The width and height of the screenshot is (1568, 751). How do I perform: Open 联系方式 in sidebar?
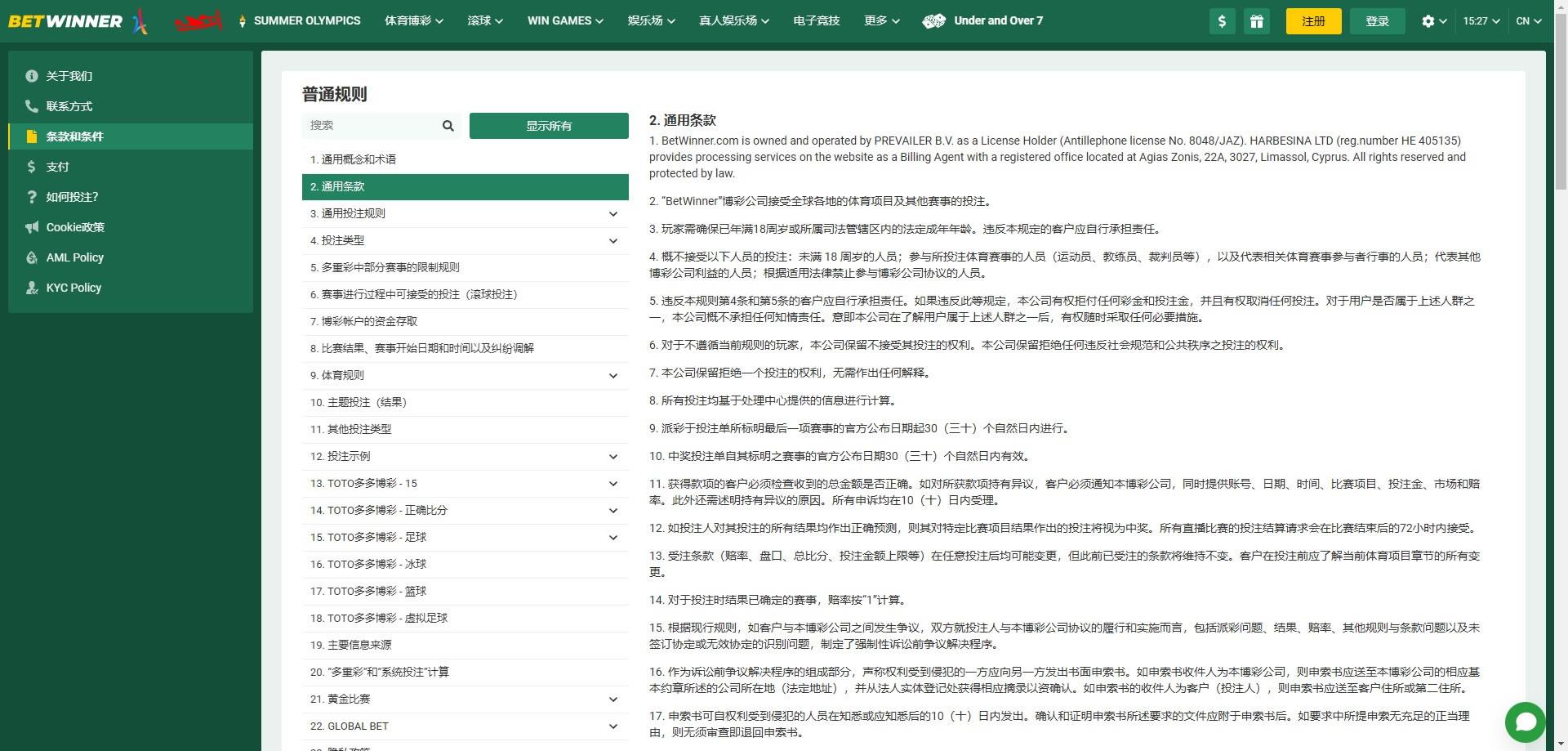click(x=131, y=106)
